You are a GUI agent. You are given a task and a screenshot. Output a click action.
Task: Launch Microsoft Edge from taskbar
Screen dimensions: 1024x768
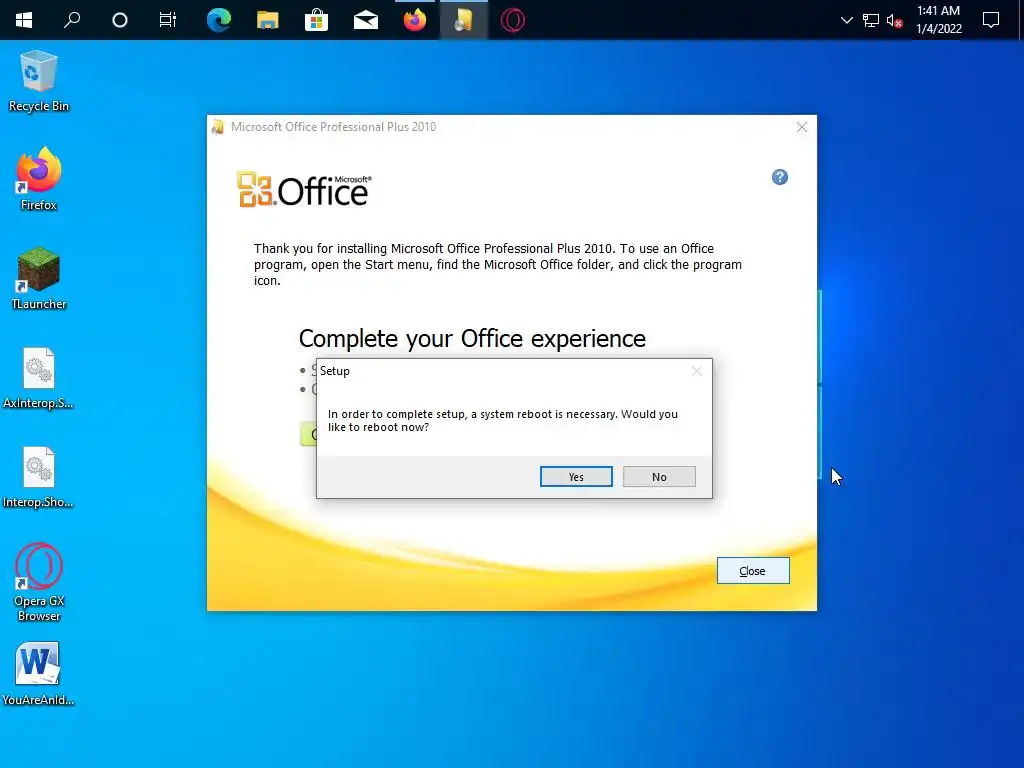click(x=219, y=20)
